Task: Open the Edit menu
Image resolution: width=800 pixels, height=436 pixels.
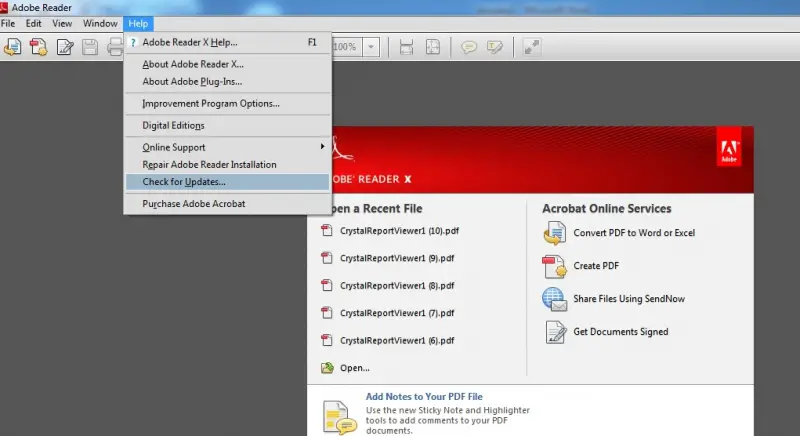Action: pos(33,23)
